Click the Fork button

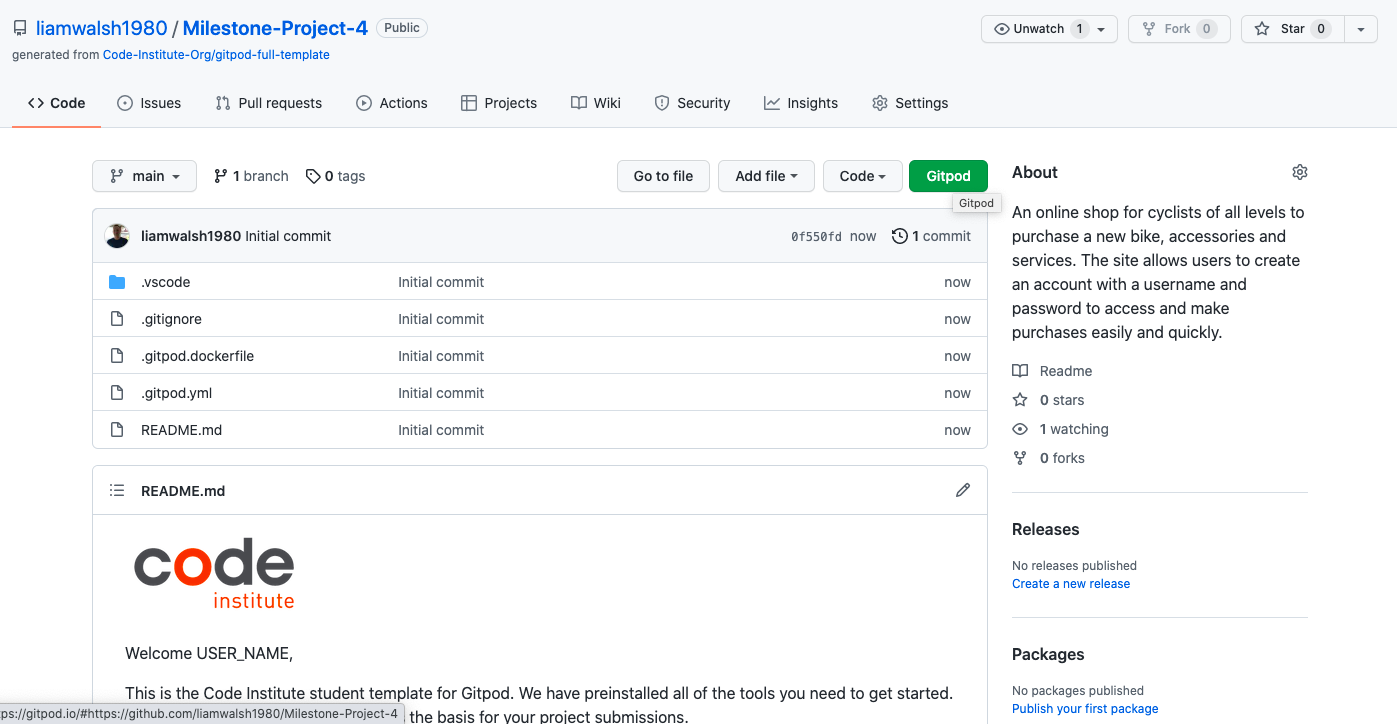(x=1179, y=29)
